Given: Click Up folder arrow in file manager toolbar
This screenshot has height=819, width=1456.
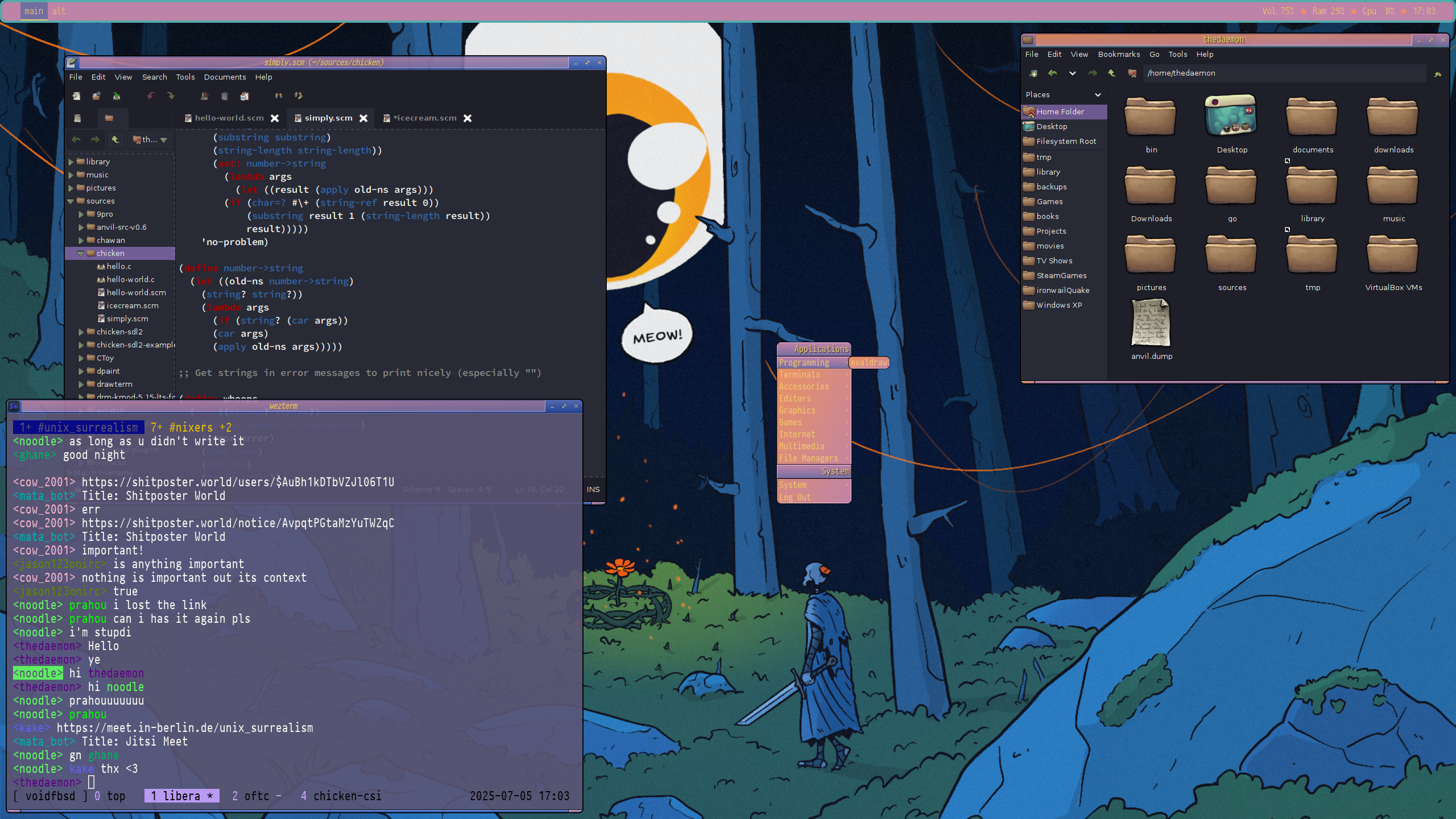Looking at the screenshot, I should pos(1112,73).
